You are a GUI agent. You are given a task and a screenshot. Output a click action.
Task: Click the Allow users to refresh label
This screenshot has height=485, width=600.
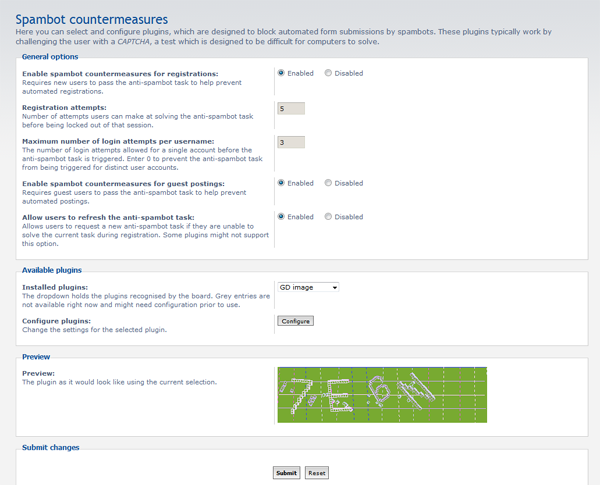pyautogui.click(x=108, y=217)
